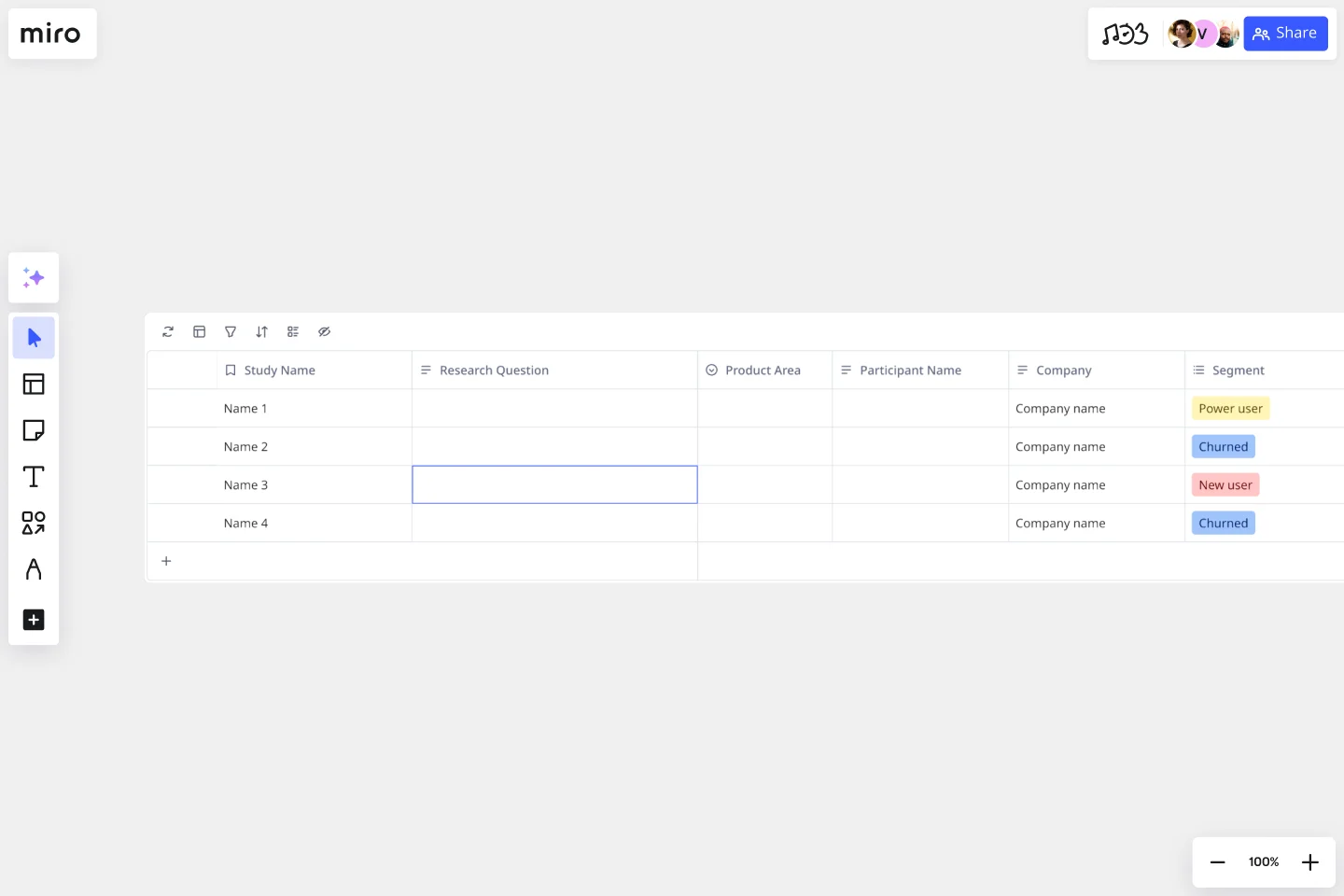Viewport: 1344px width, 896px height.
Task: Open Product Area column header
Action: coord(764,371)
